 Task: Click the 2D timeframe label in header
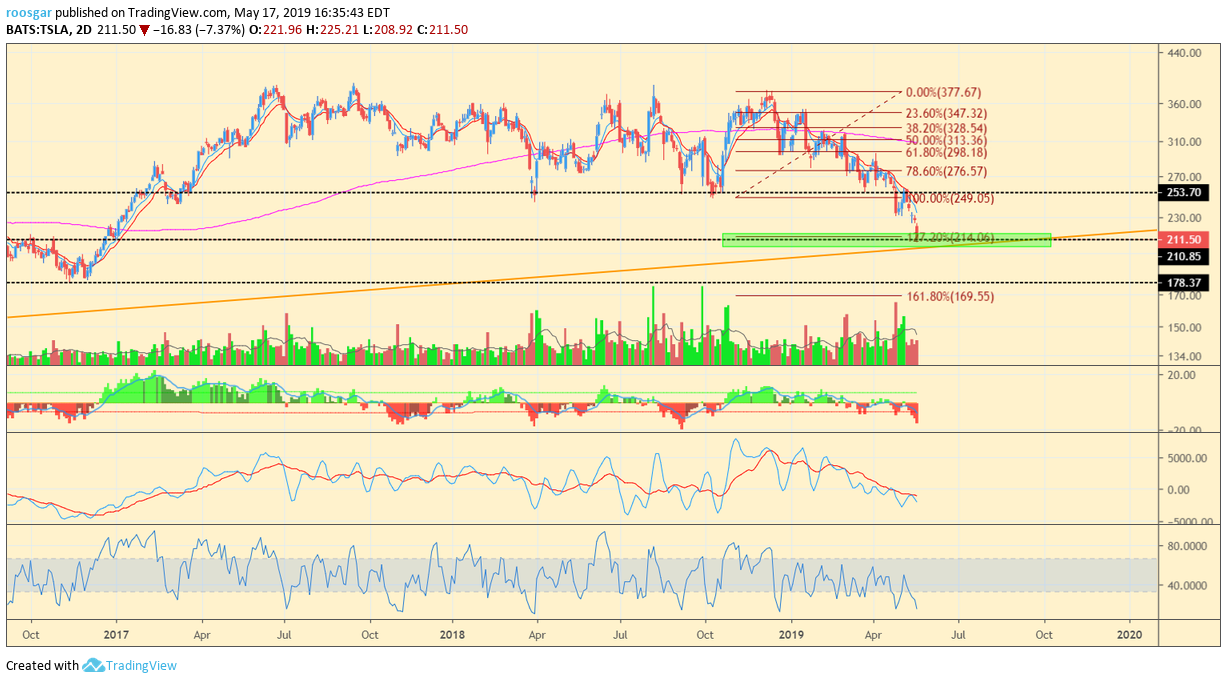click(84, 30)
